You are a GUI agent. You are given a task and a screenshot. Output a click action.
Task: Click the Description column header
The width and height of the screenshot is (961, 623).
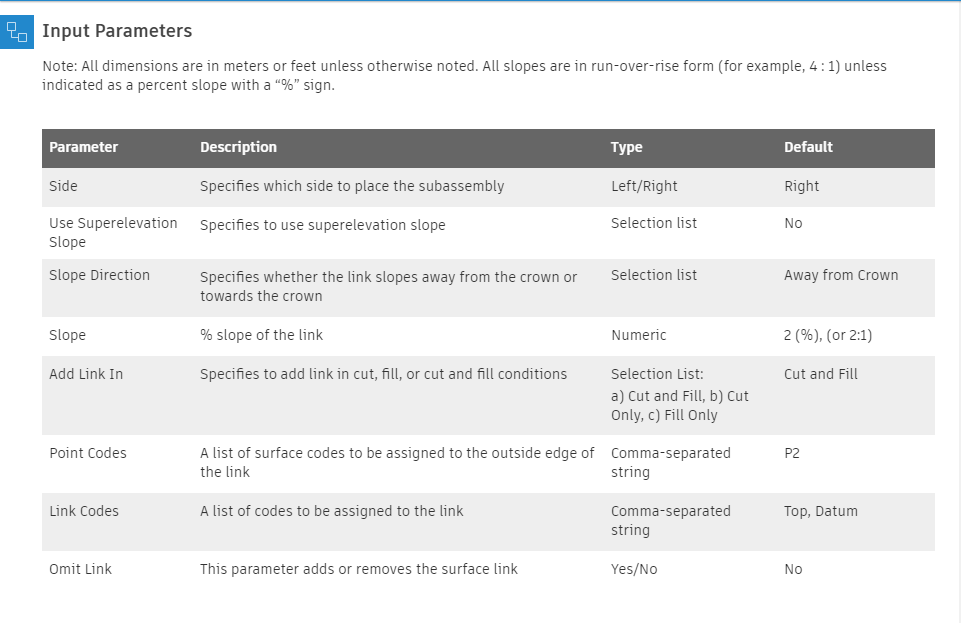coord(238,147)
